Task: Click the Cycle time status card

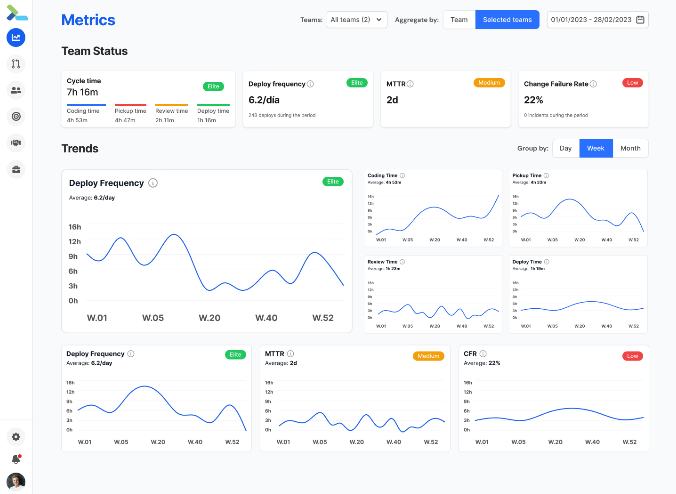Action: 148,98
